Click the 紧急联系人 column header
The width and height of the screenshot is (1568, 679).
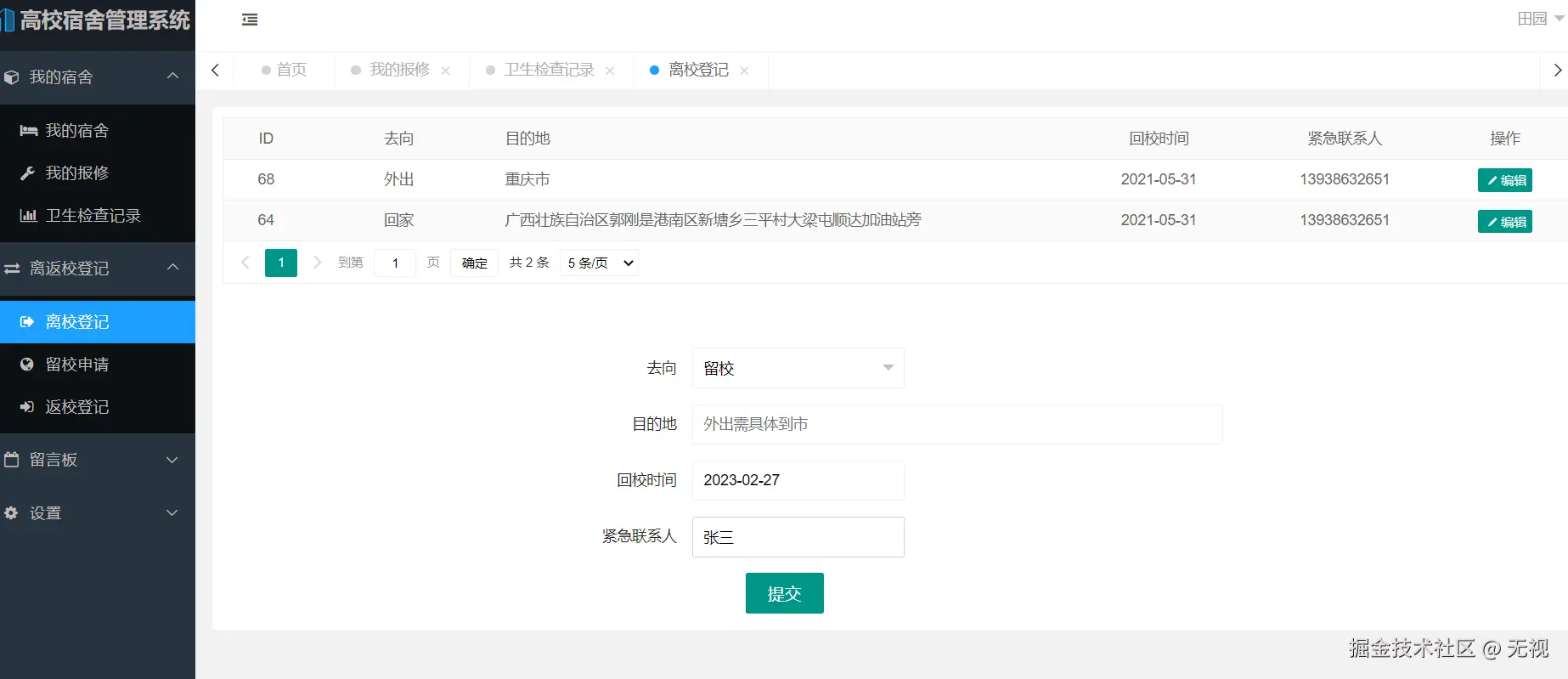click(x=1345, y=139)
